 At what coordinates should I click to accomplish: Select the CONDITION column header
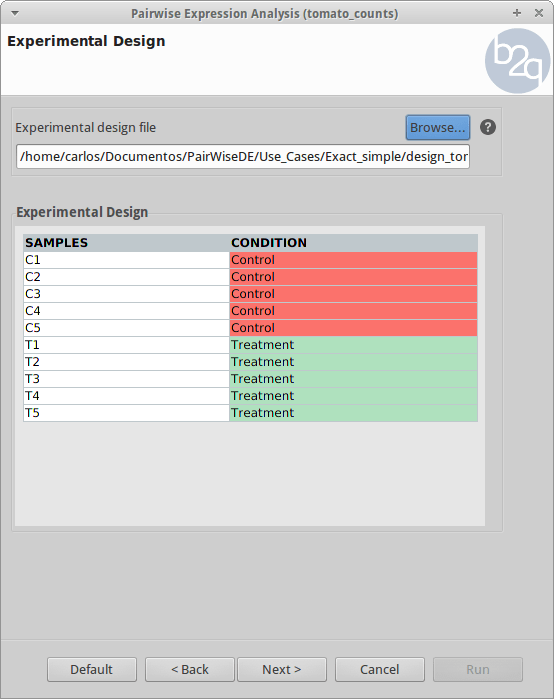point(353,243)
